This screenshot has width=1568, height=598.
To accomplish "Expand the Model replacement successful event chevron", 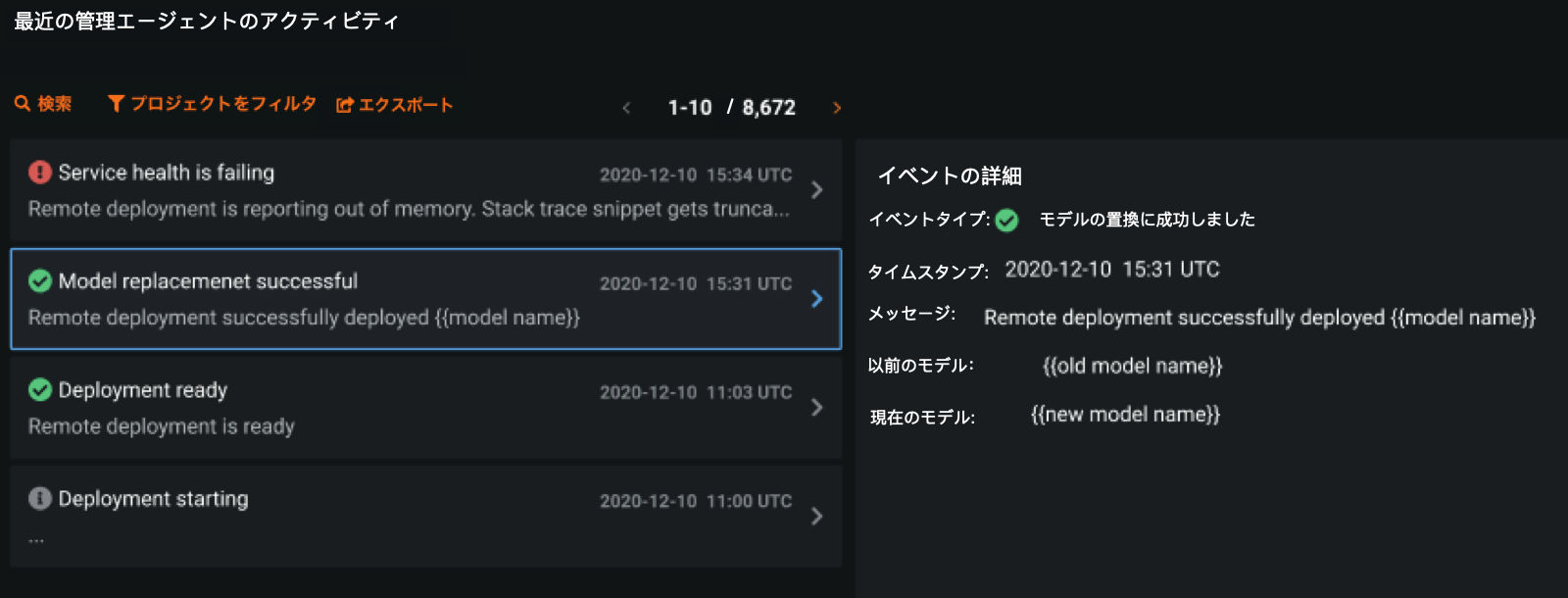I will 816,299.
